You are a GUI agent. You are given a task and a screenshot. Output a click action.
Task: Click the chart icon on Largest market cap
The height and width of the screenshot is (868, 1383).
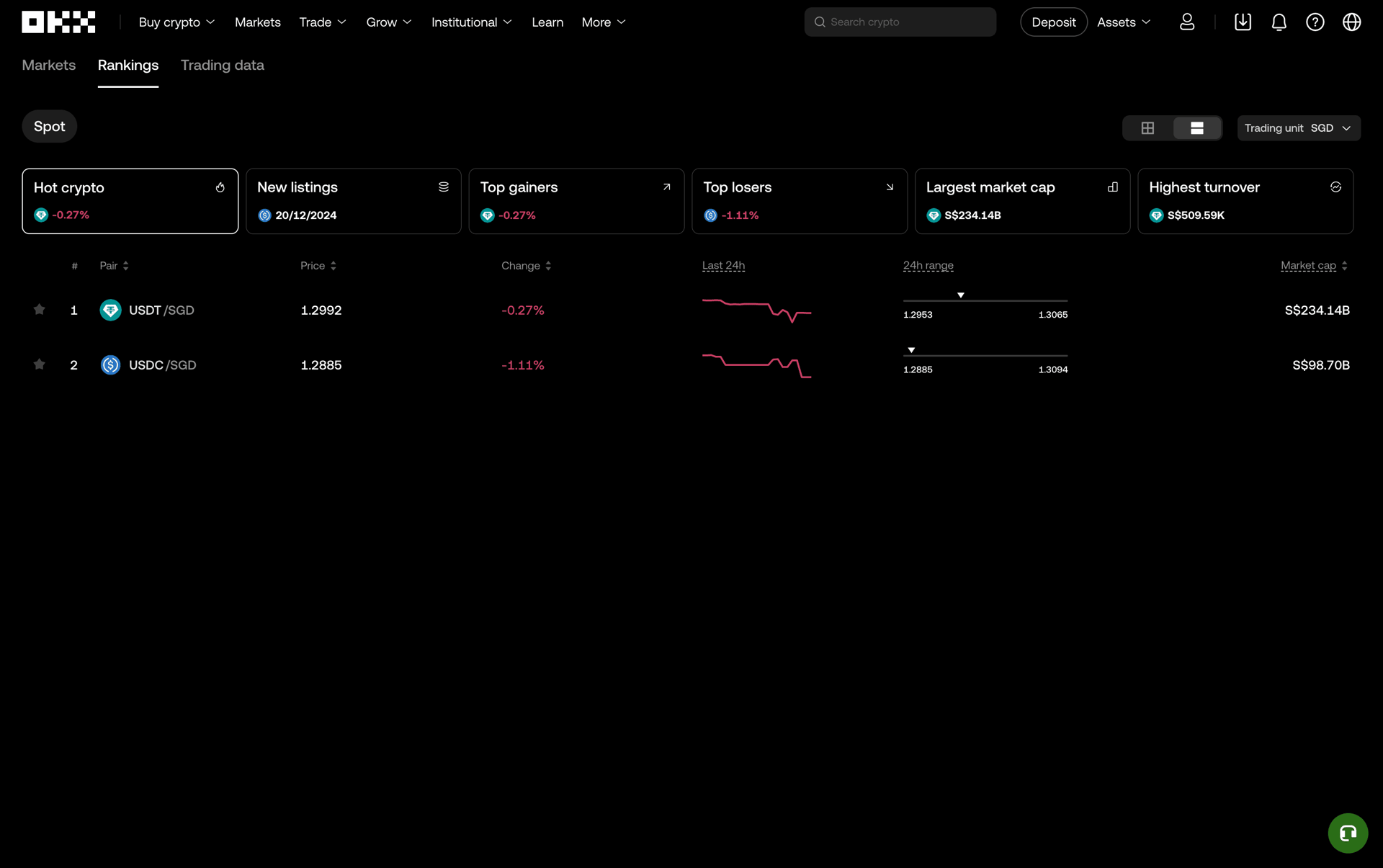(x=1113, y=187)
